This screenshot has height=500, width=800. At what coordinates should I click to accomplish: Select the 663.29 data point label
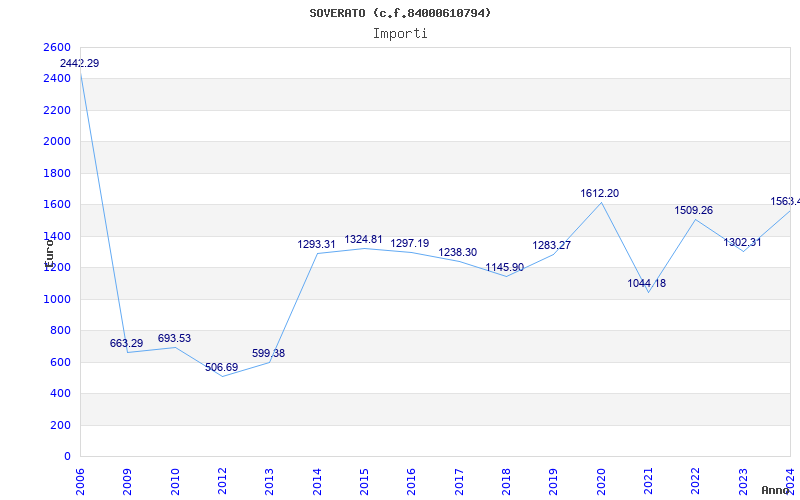point(126,344)
